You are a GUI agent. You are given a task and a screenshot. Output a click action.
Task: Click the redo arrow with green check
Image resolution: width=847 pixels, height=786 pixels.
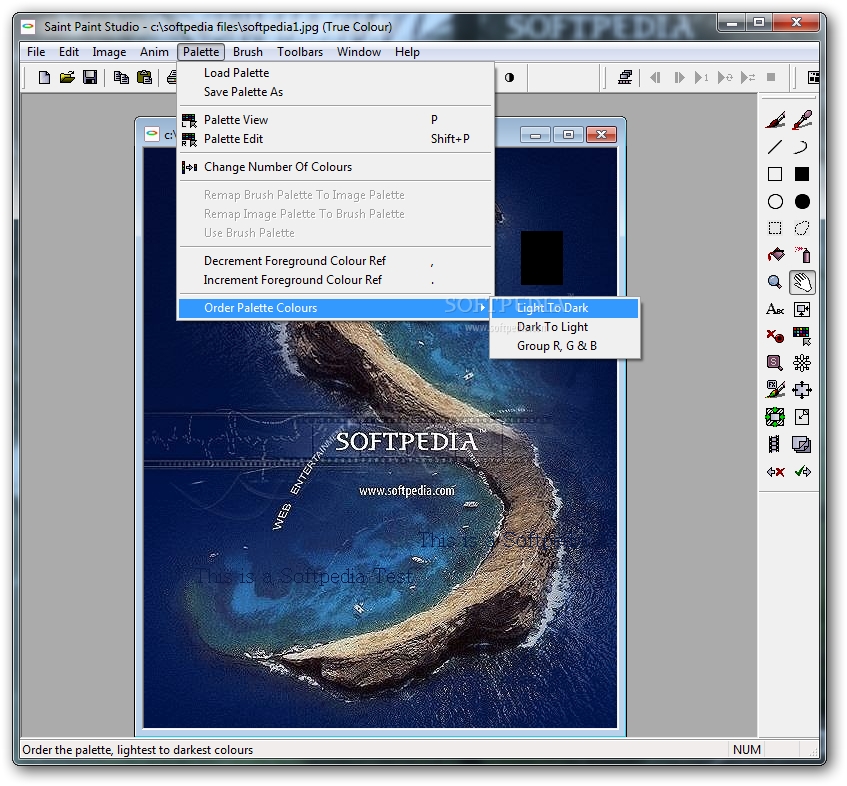click(802, 472)
